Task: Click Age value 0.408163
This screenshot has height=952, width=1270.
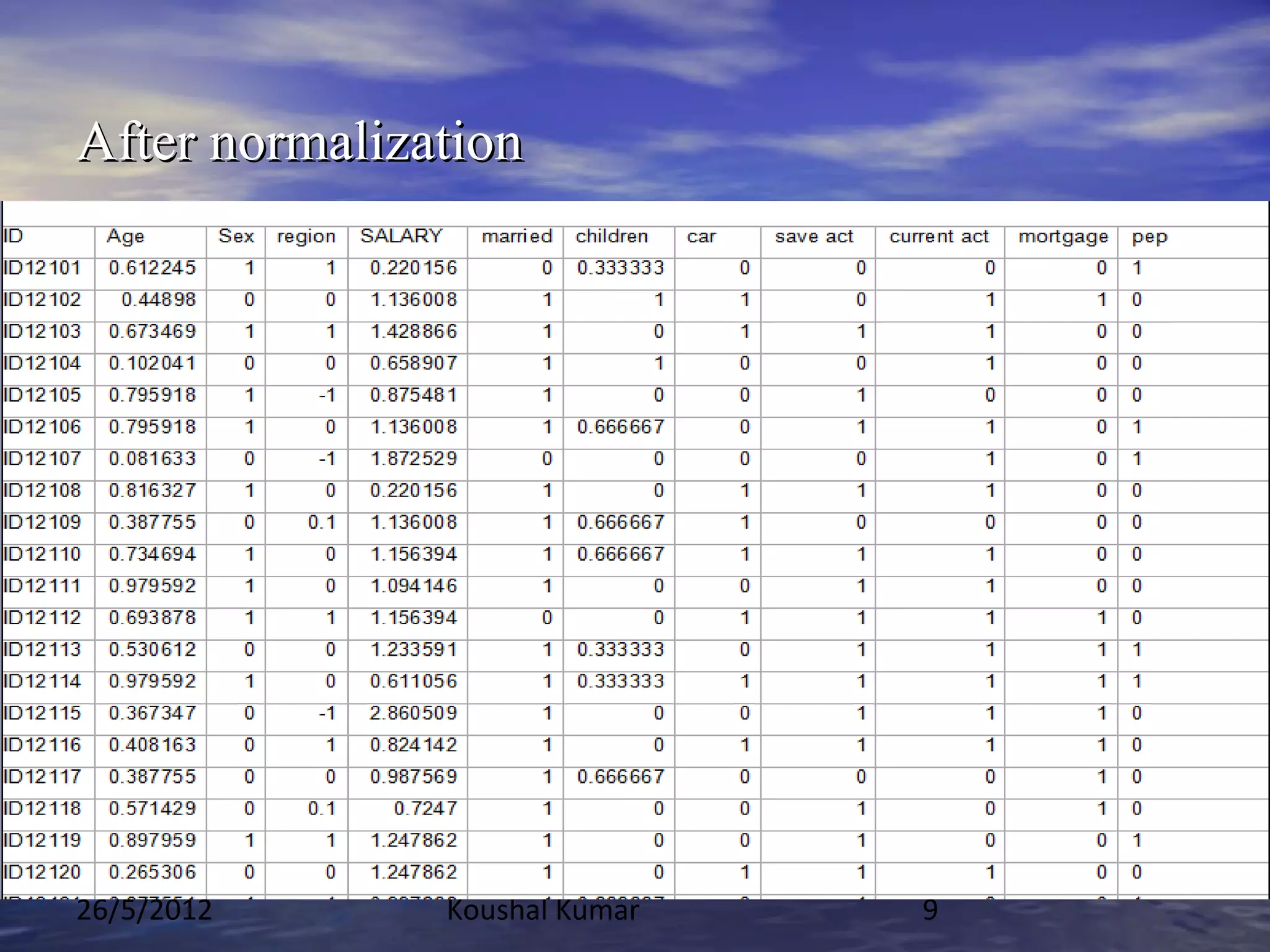Action: click(x=153, y=745)
